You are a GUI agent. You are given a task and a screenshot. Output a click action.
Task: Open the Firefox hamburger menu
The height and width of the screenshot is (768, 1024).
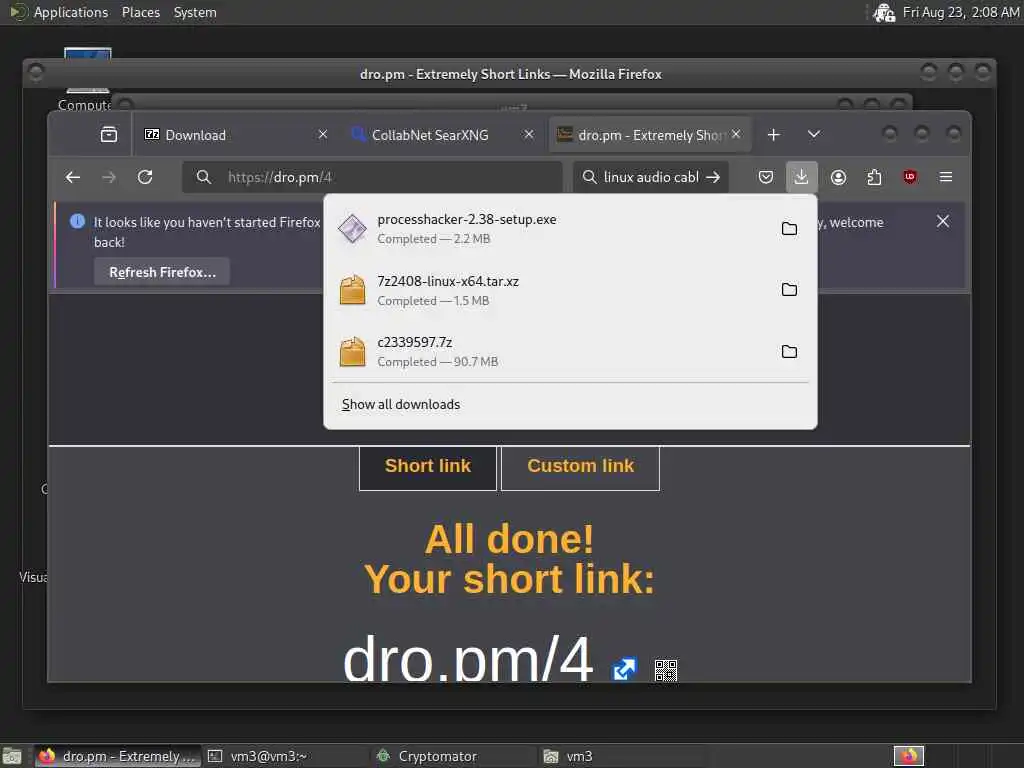[x=946, y=177]
